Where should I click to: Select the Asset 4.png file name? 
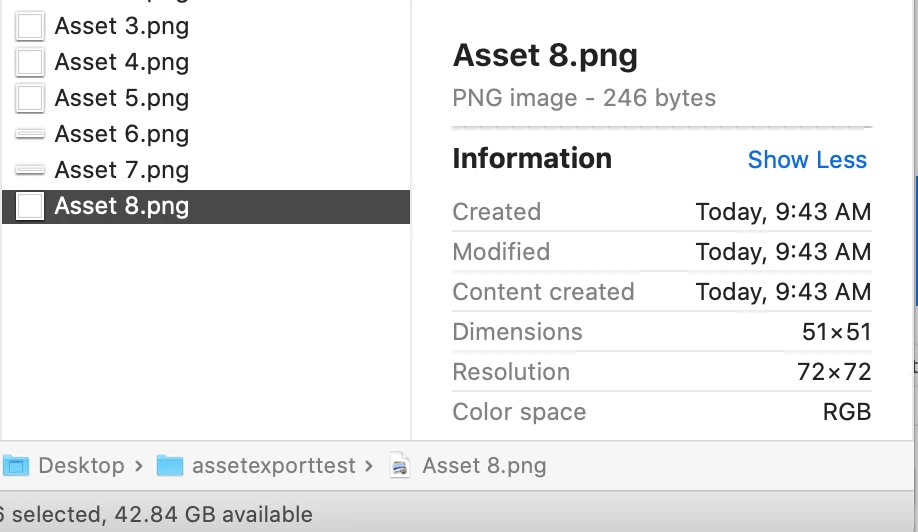tap(122, 63)
